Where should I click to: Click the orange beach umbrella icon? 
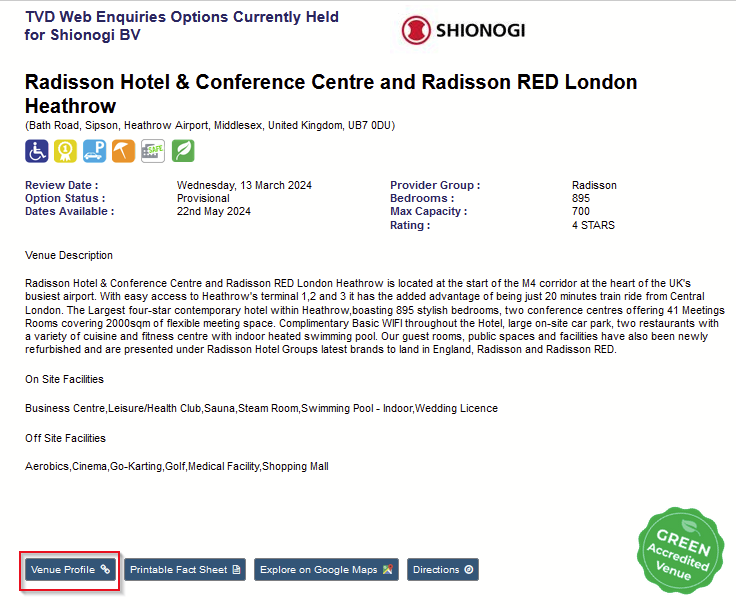pyautogui.click(x=123, y=151)
